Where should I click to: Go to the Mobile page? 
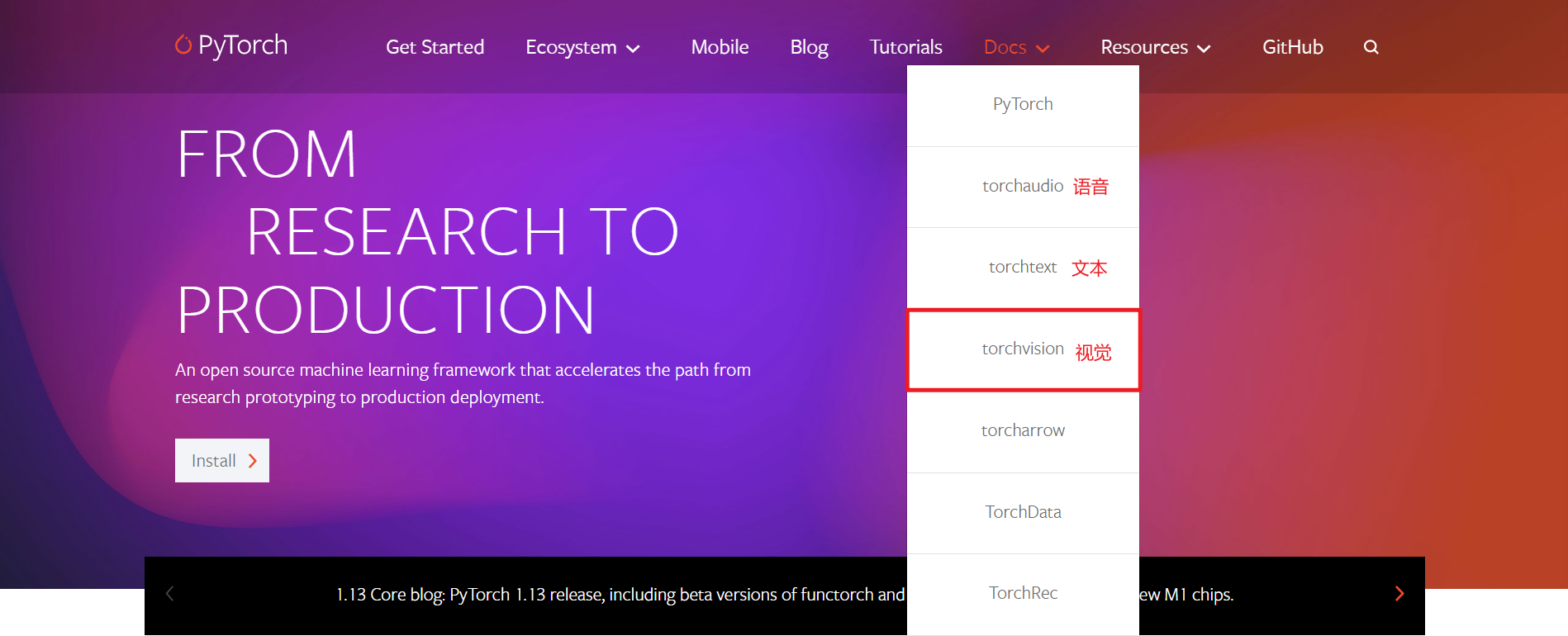tap(720, 48)
